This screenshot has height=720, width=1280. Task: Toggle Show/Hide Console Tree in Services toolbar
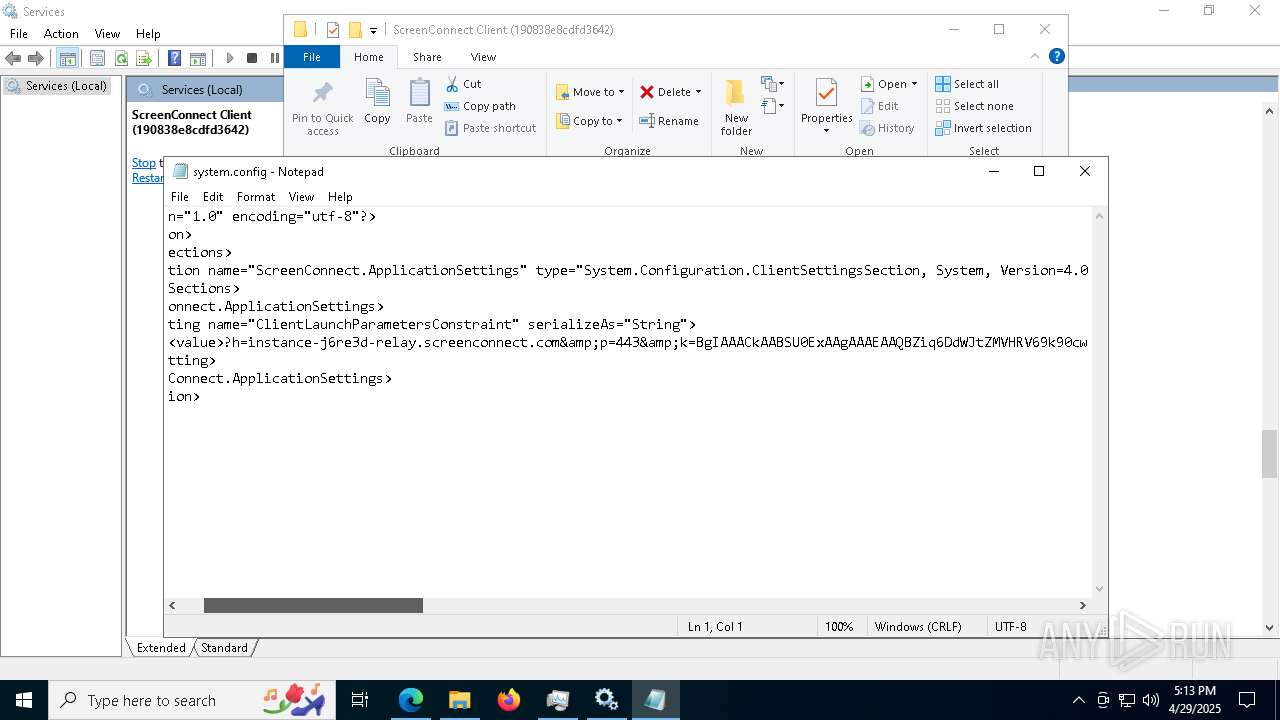[68, 59]
